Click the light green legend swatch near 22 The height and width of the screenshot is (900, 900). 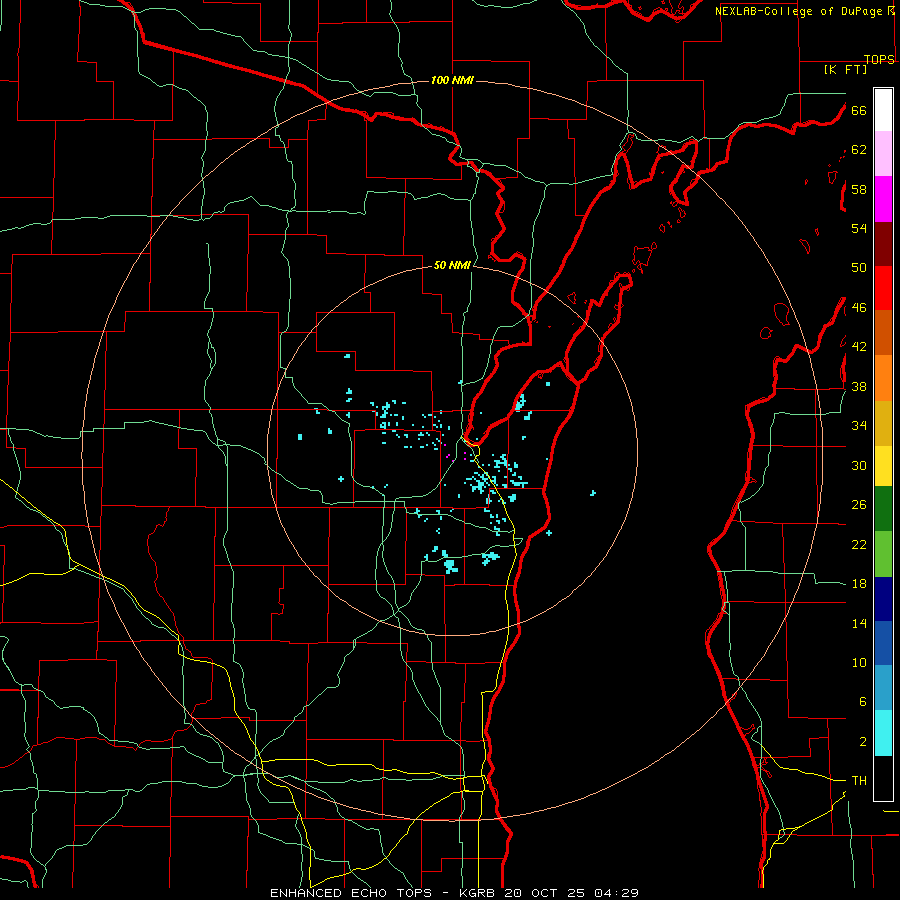point(883,554)
